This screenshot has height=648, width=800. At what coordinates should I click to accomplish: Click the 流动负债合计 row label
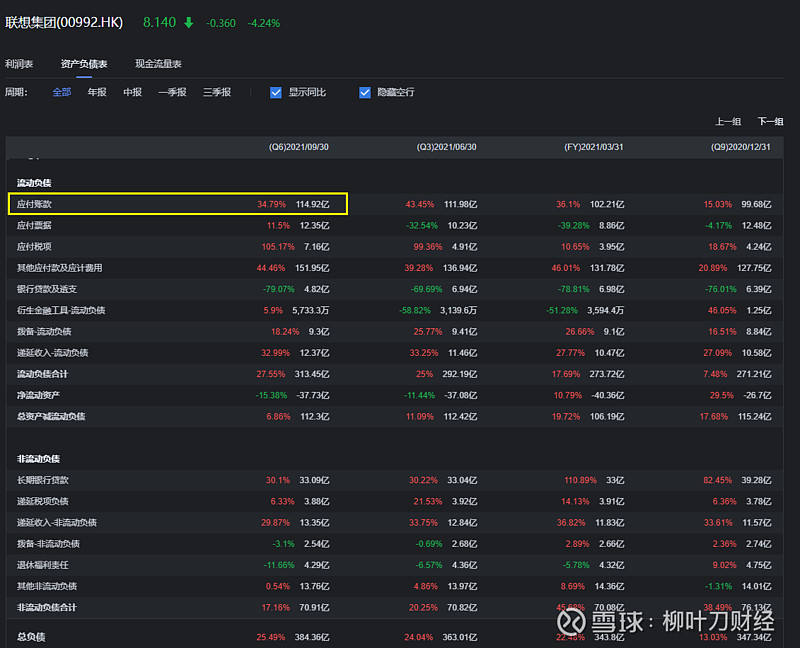42,374
